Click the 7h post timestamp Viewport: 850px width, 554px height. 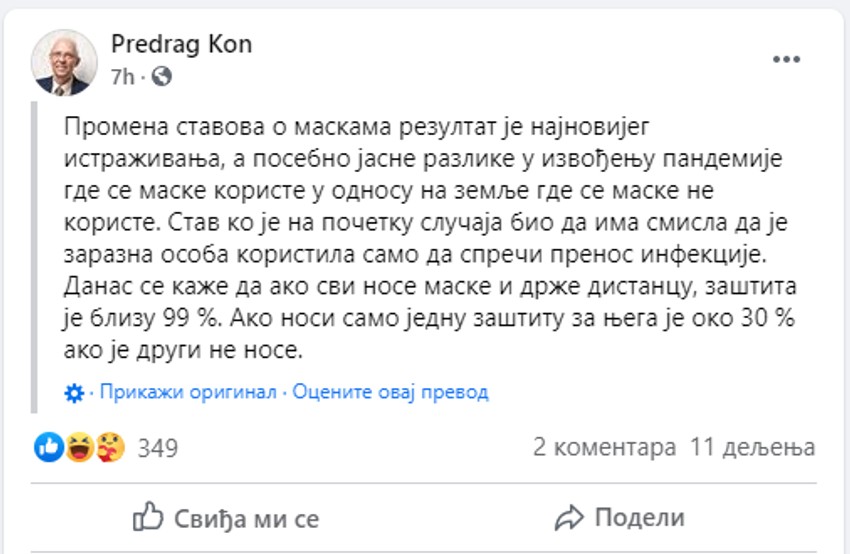123,76
